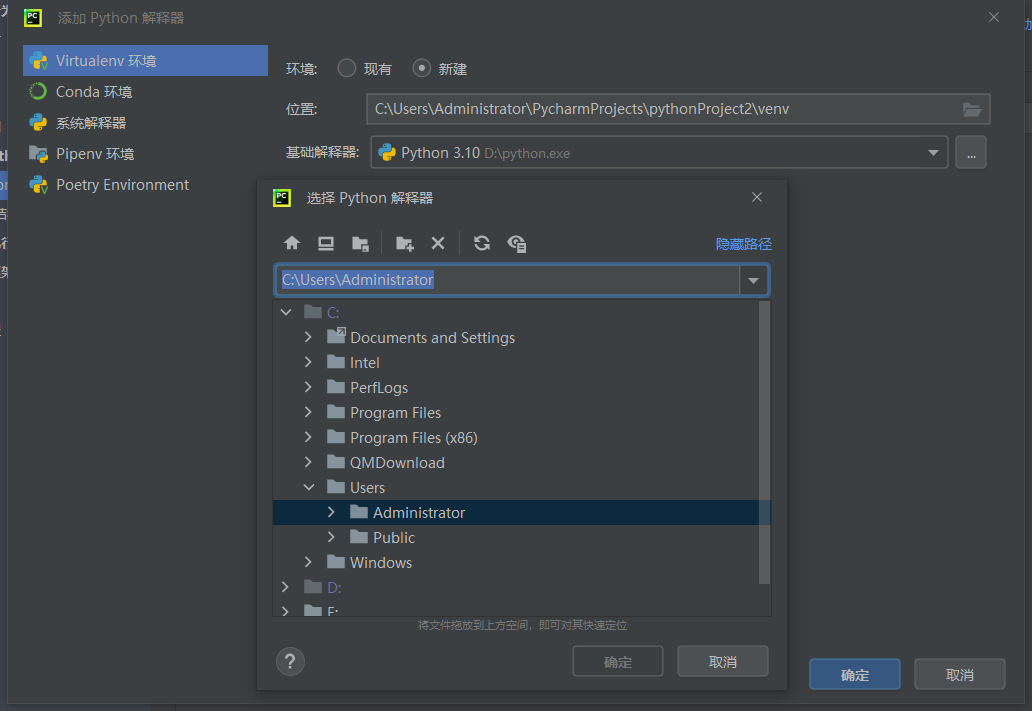
Task: Click 确定 in the interpreter chooser dialog
Action: coord(617,661)
